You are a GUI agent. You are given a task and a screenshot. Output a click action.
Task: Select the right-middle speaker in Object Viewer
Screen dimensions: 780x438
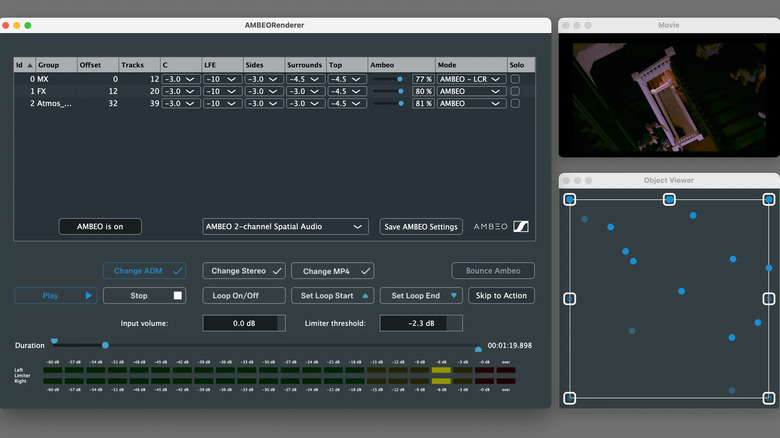[769, 298]
